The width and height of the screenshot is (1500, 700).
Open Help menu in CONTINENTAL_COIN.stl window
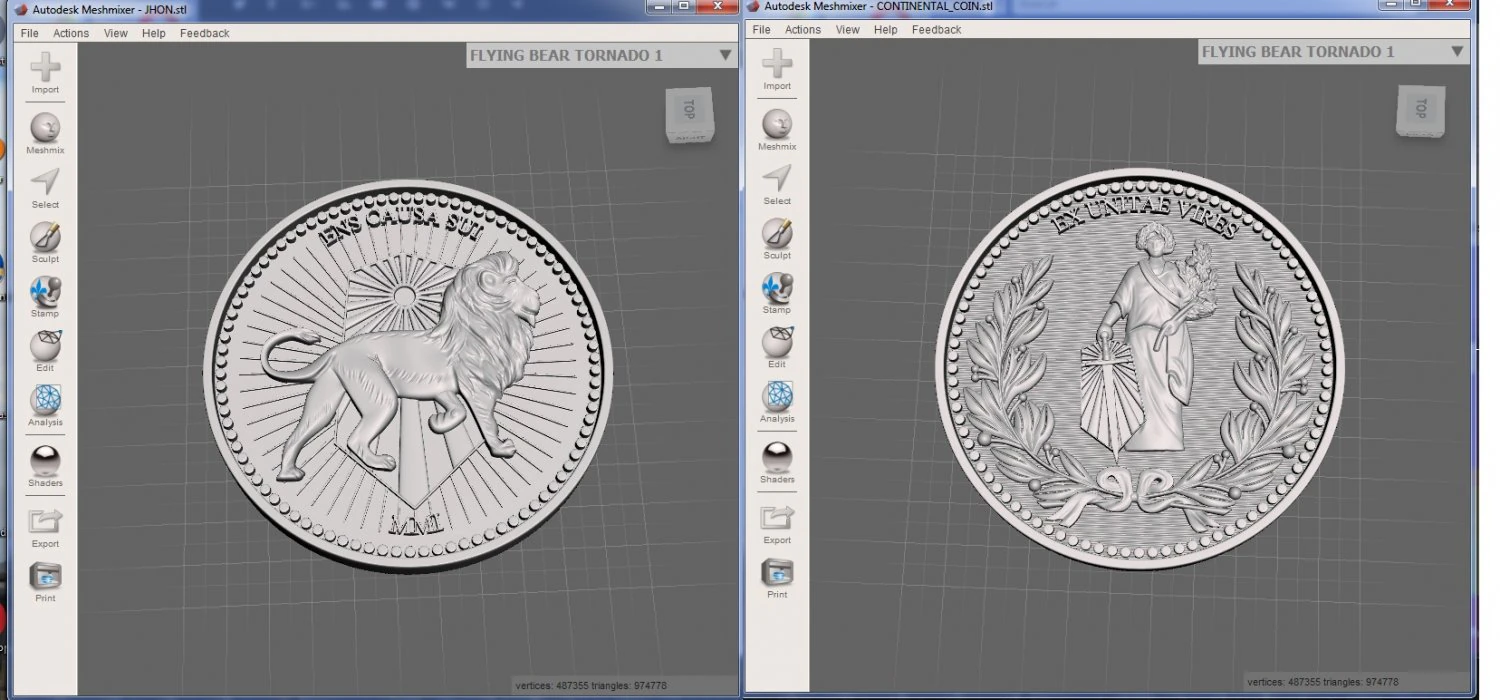click(x=886, y=30)
